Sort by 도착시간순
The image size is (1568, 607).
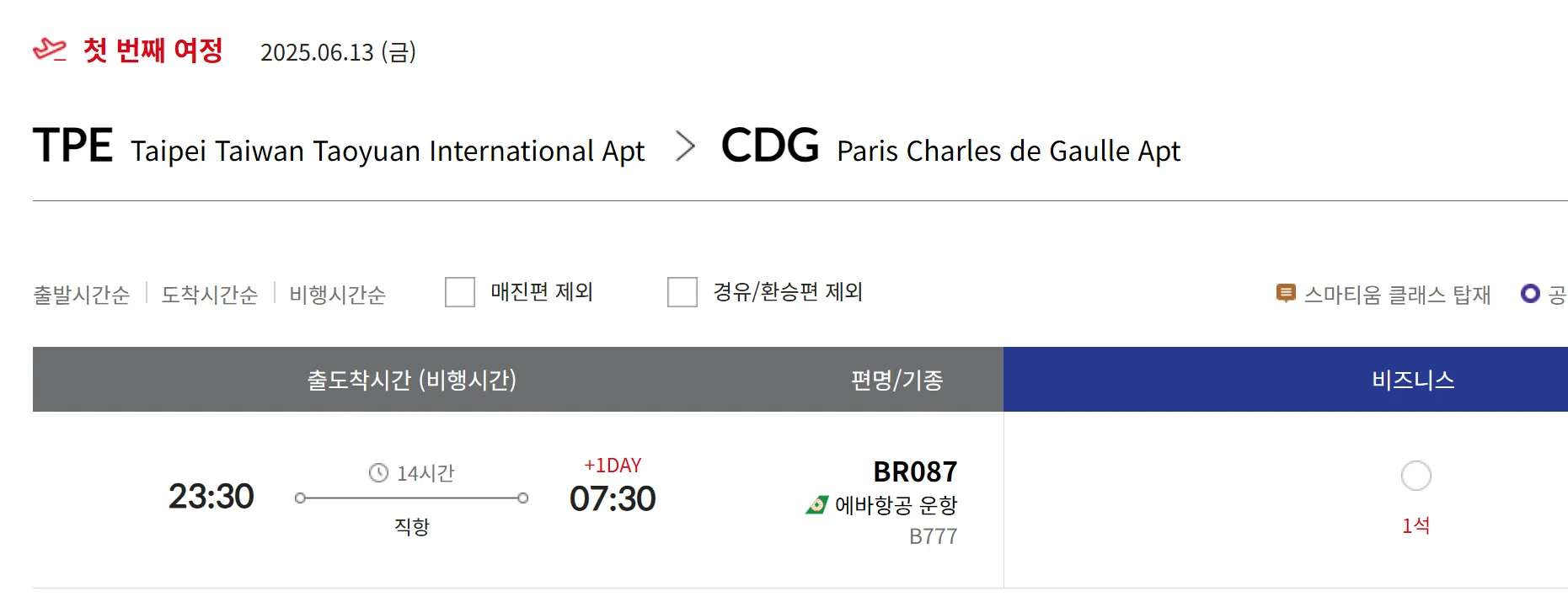[x=210, y=295]
